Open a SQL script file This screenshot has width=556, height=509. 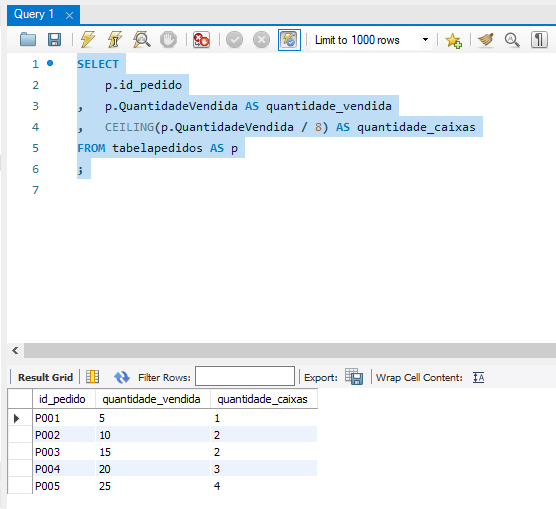(x=28, y=40)
